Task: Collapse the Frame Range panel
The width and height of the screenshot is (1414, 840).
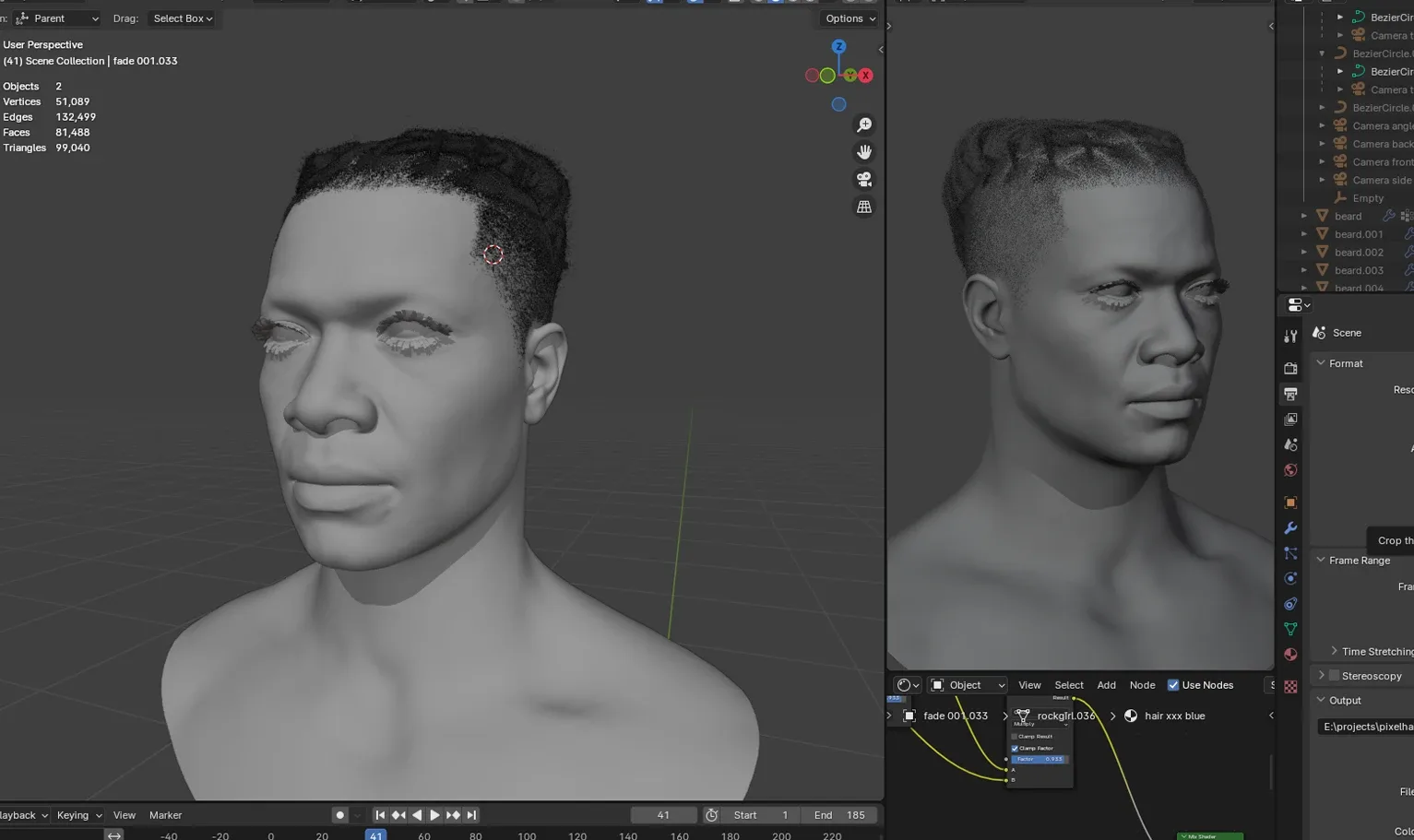Action: click(x=1321, y=560)
